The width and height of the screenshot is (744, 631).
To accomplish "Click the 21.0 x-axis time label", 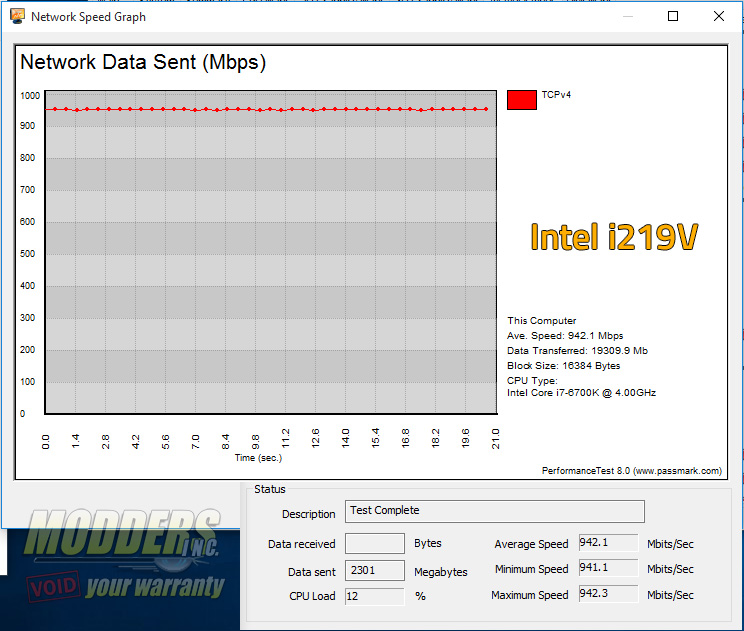I will (x=496, y=439).
